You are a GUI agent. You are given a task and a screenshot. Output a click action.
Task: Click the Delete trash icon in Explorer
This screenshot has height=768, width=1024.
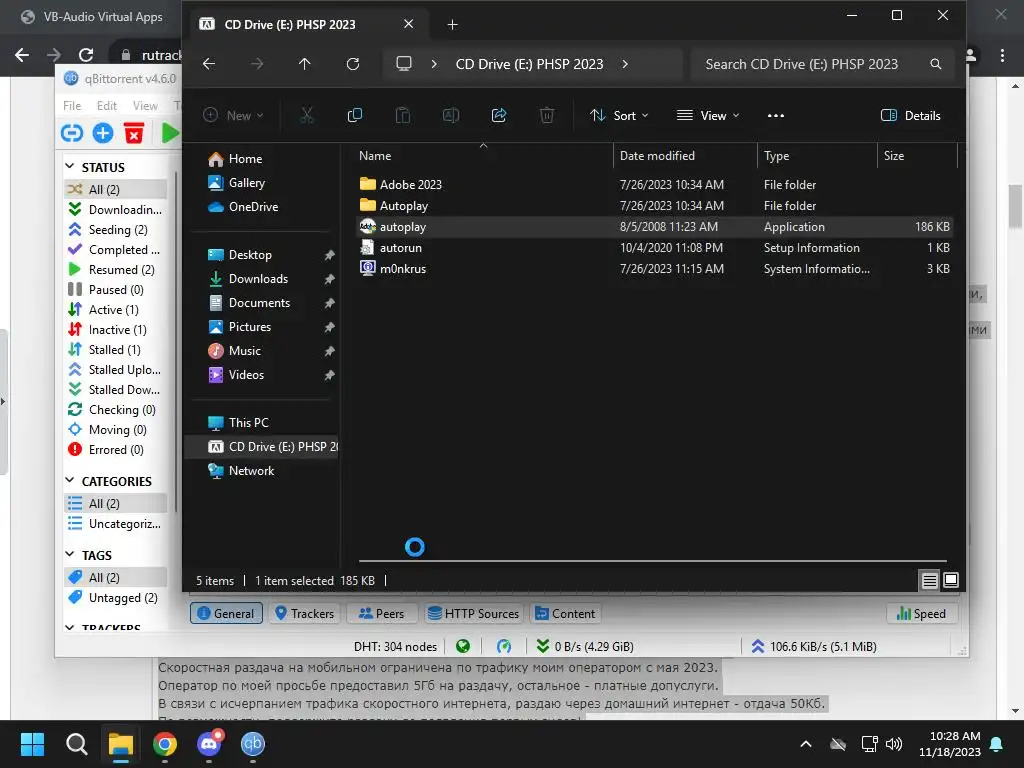547,116
